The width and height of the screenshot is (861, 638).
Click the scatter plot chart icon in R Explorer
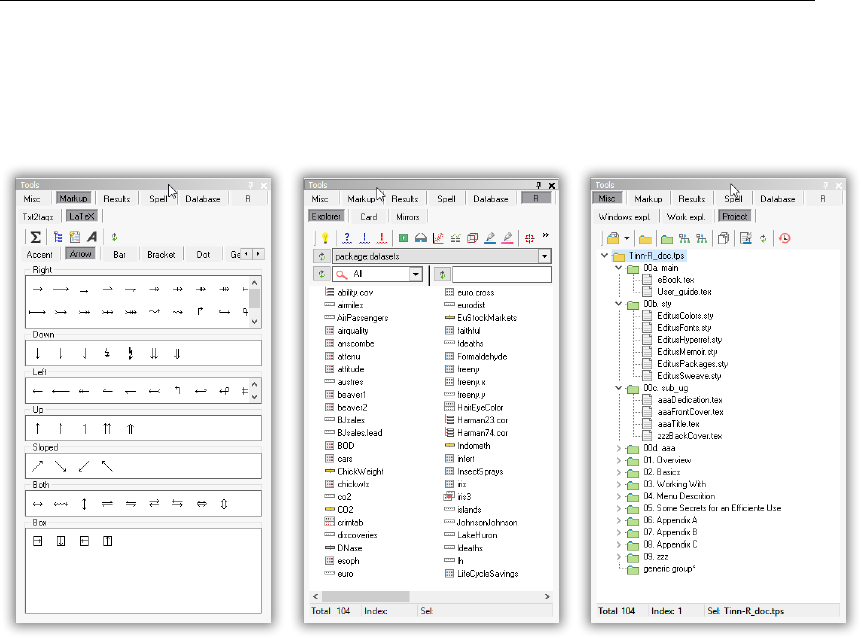(438, 238)
